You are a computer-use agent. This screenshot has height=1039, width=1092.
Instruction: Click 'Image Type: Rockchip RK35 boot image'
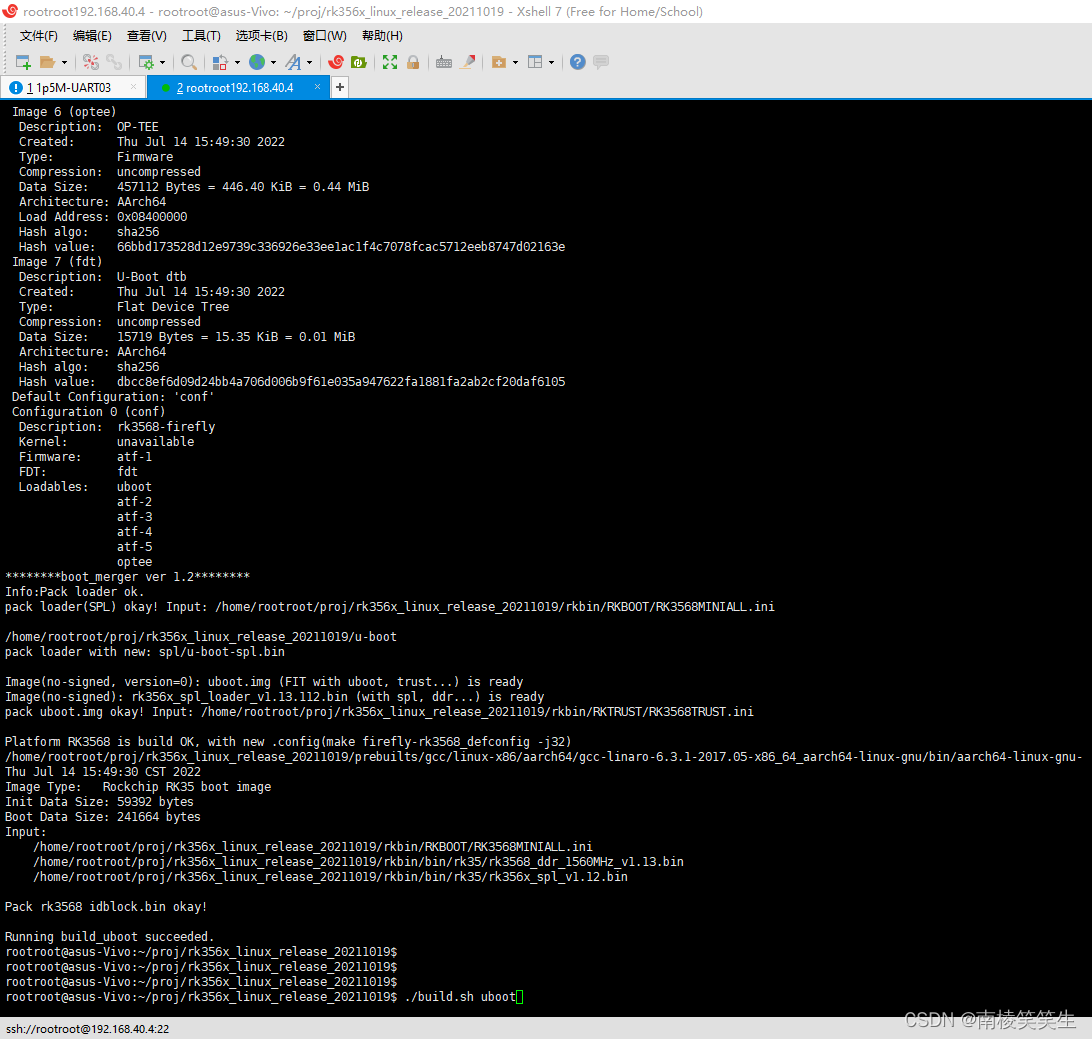click(138, 786)
